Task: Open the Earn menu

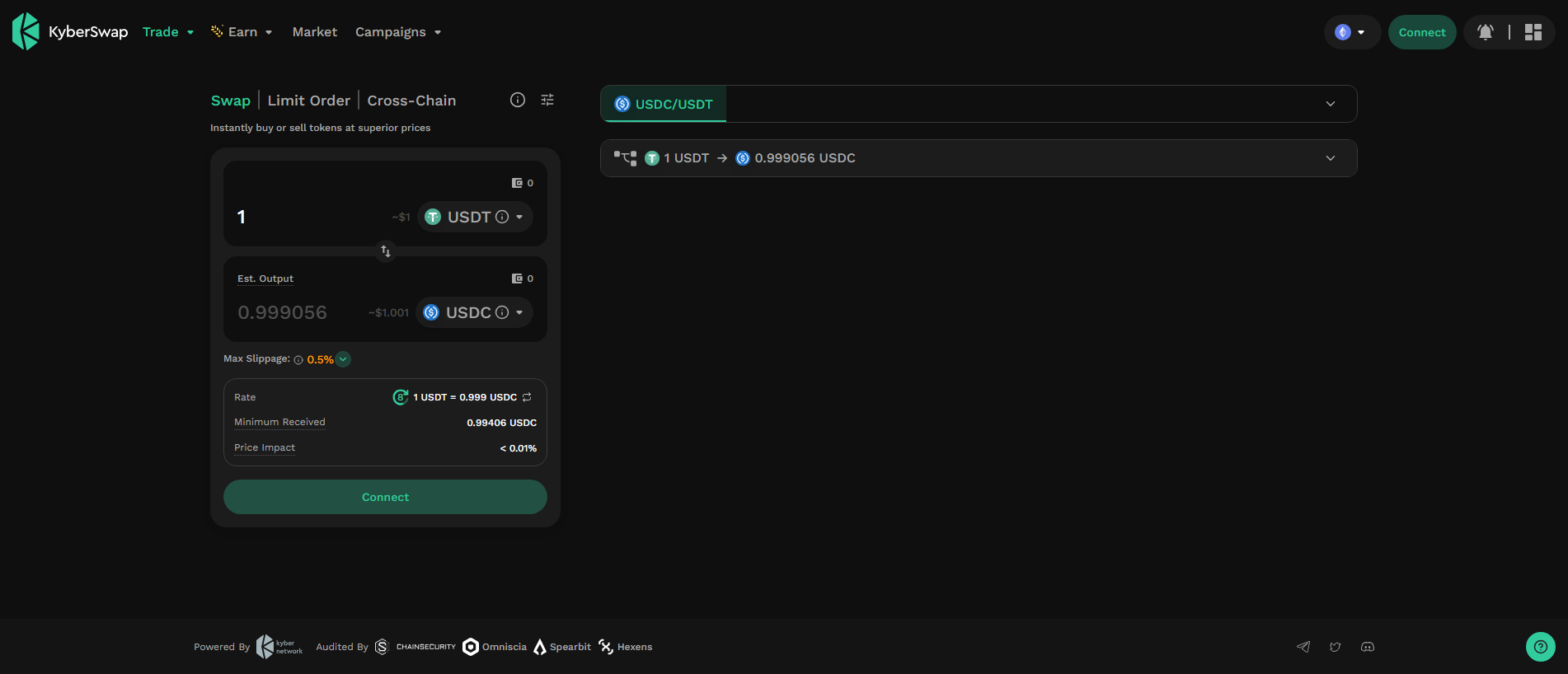Action: point(242,32)
